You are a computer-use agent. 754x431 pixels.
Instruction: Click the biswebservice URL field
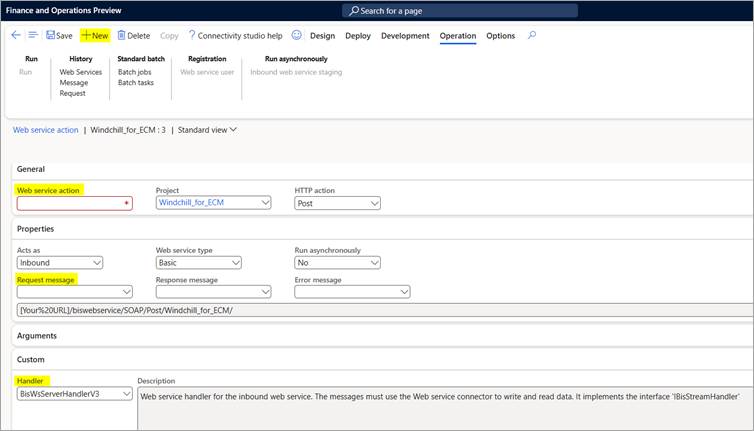[x=385, y=310]
